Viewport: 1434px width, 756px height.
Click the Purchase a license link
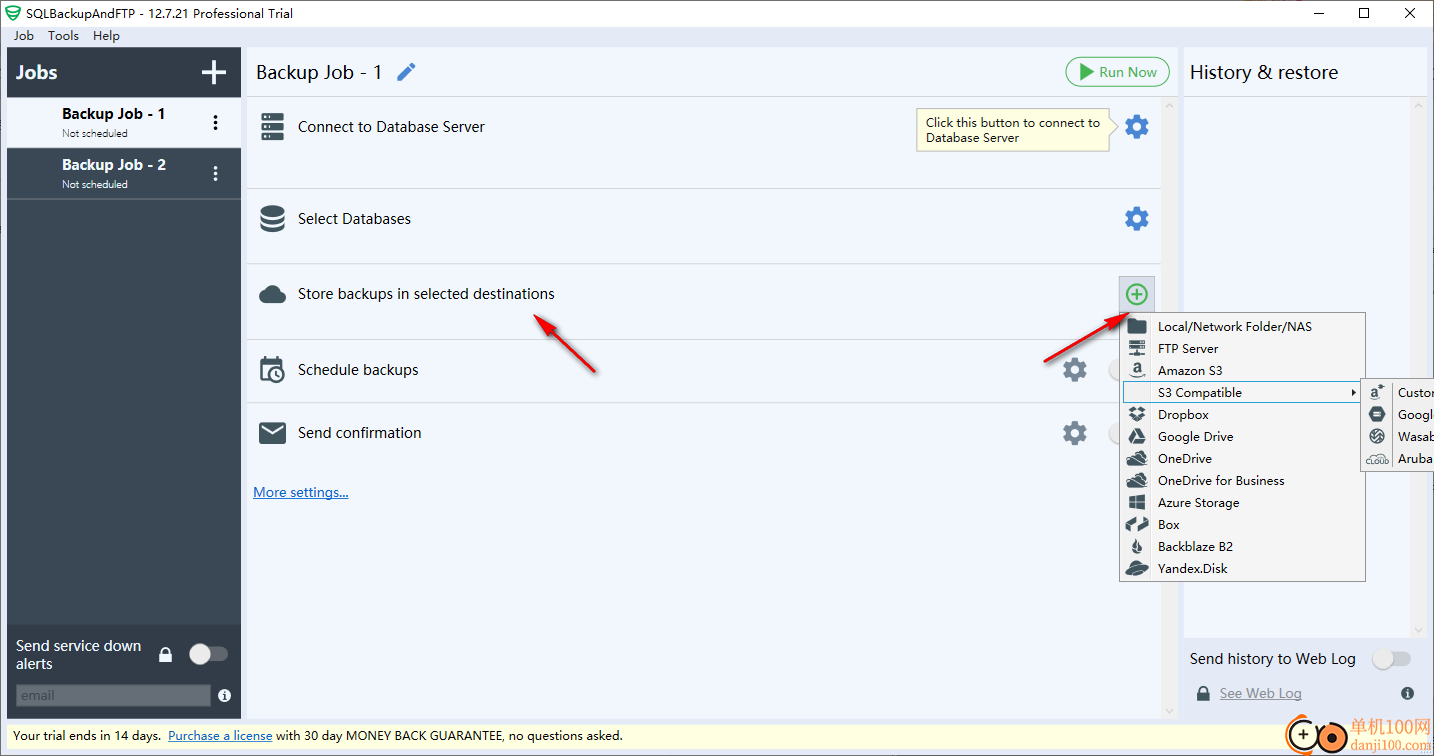pyautogui.click(x=220, y=735)
